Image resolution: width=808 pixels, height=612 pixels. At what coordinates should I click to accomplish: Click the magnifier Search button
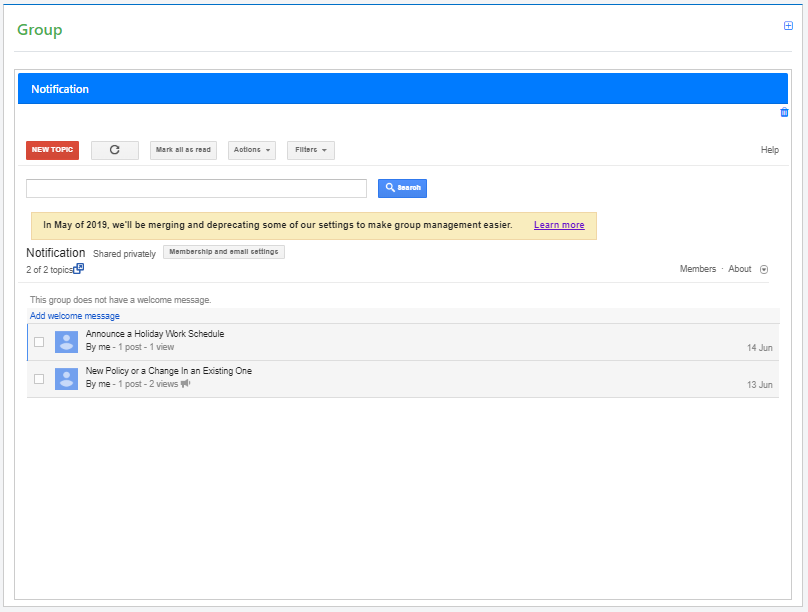(402, 188)
